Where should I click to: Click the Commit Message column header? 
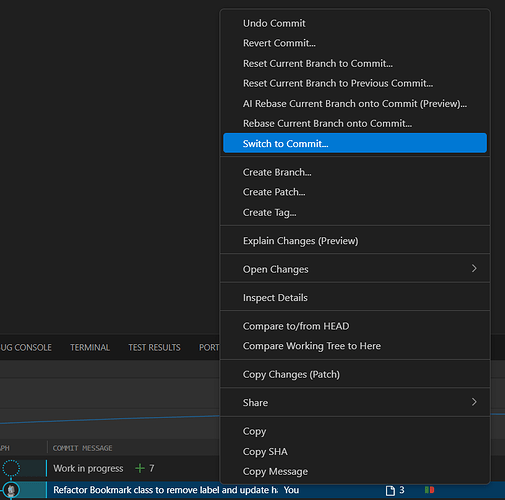tap(82, 448)
